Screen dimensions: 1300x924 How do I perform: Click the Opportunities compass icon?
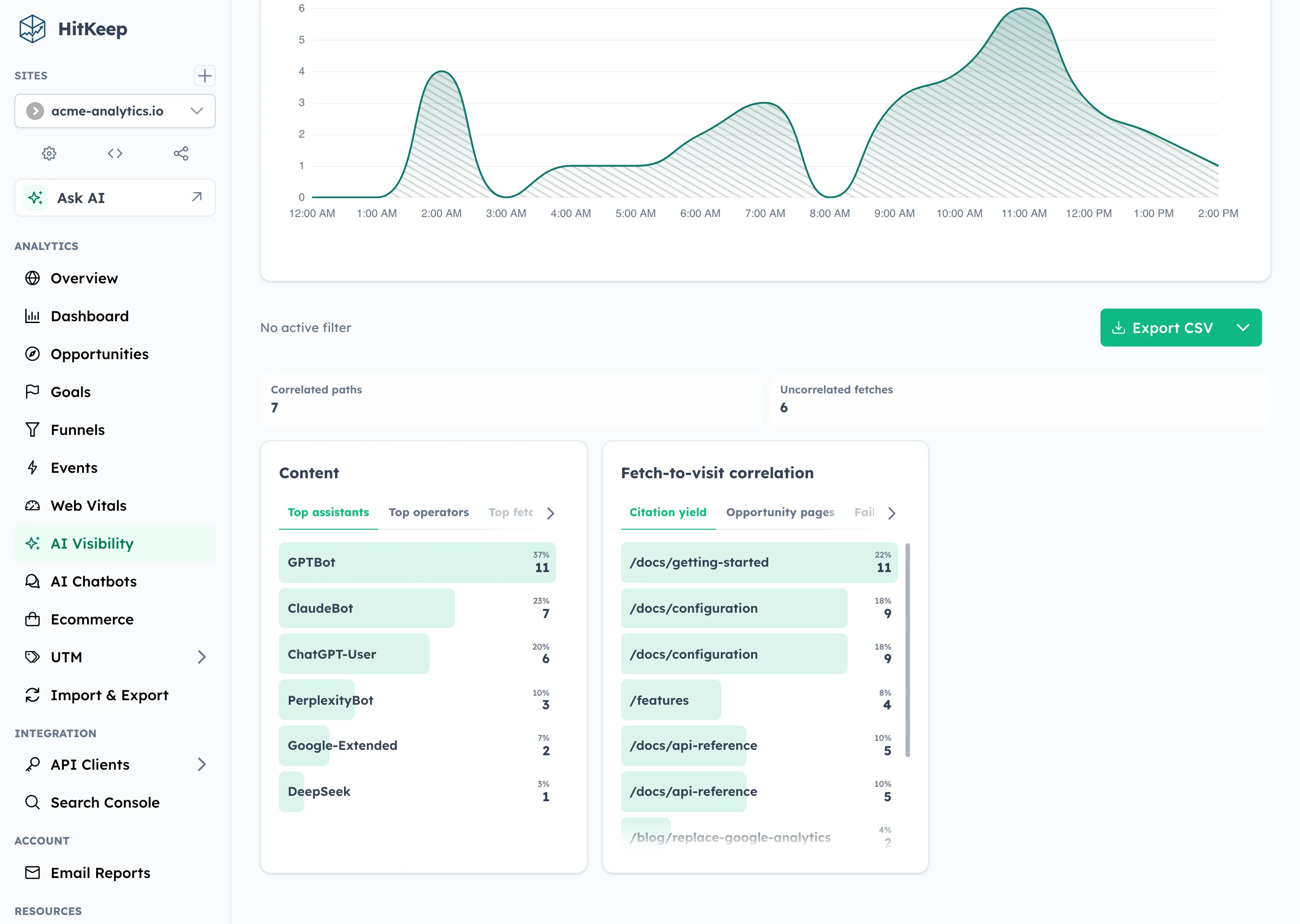(x=32, y=354)
